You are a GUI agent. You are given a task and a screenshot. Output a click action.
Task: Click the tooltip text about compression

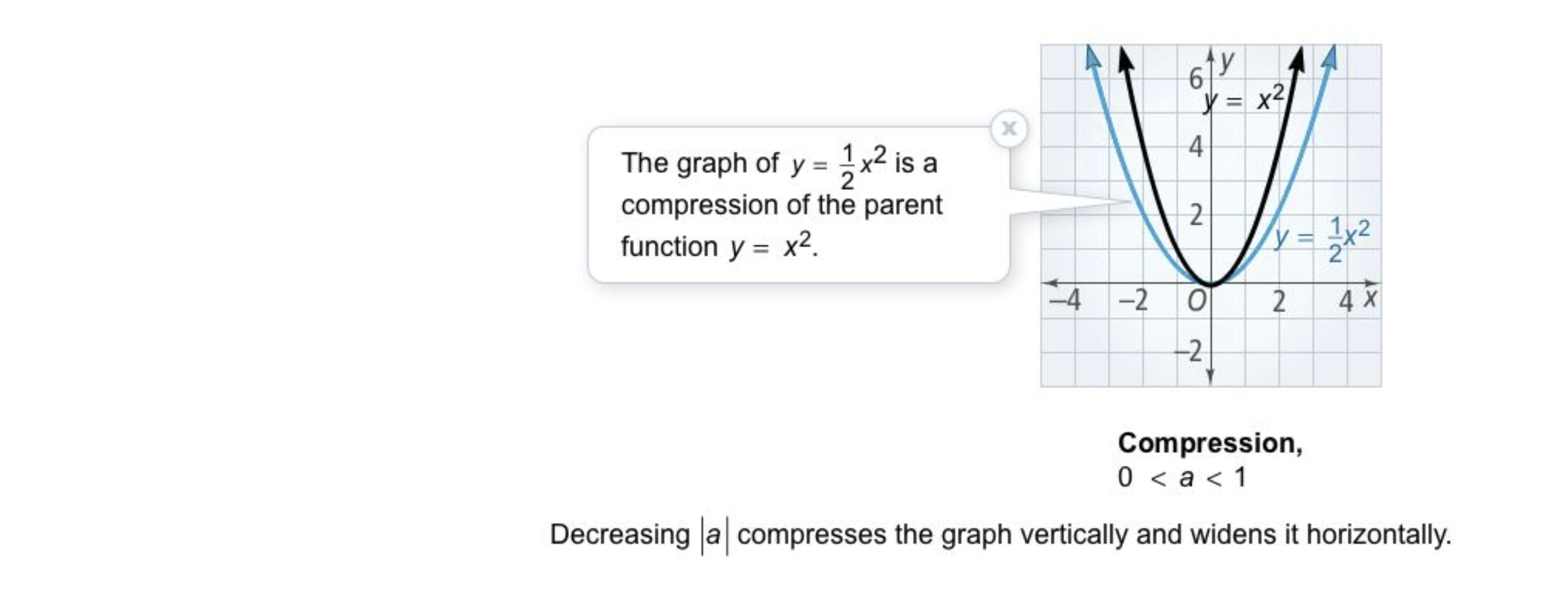coord(781,203)
